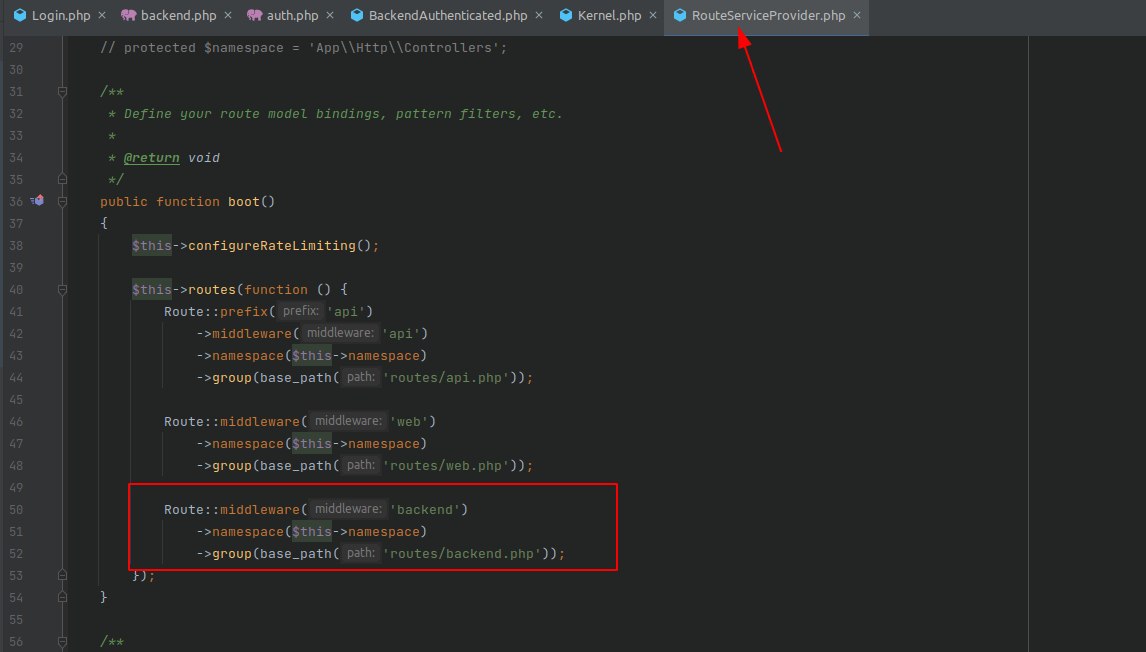Click line number 38 in the gutter

tap(16, 246)
